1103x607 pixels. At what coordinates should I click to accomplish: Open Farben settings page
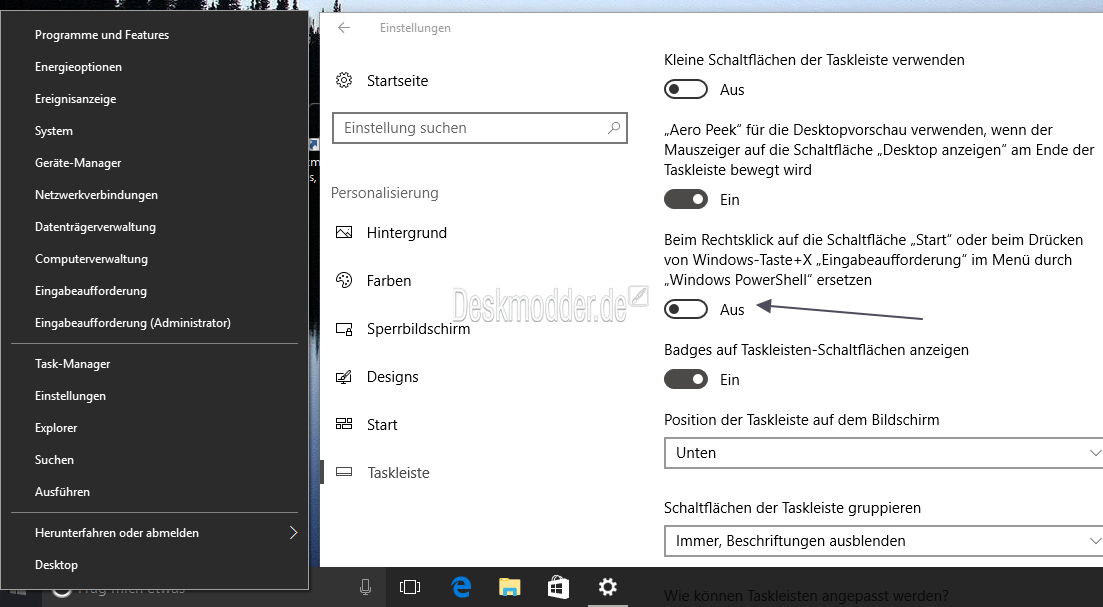pos(389,281)
